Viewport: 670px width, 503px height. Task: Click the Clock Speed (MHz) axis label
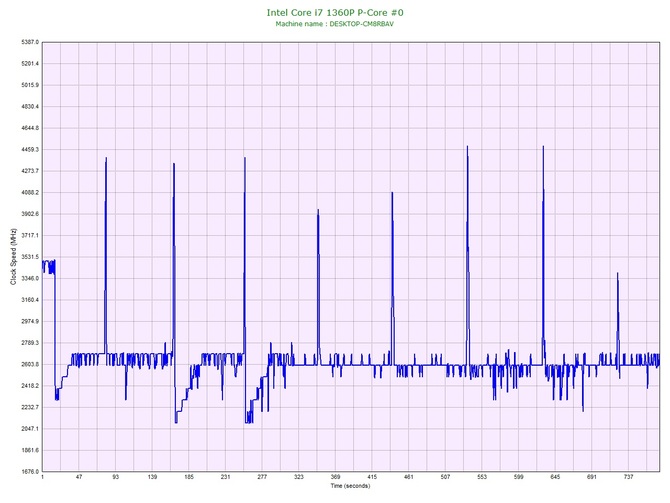pos(13,256)
